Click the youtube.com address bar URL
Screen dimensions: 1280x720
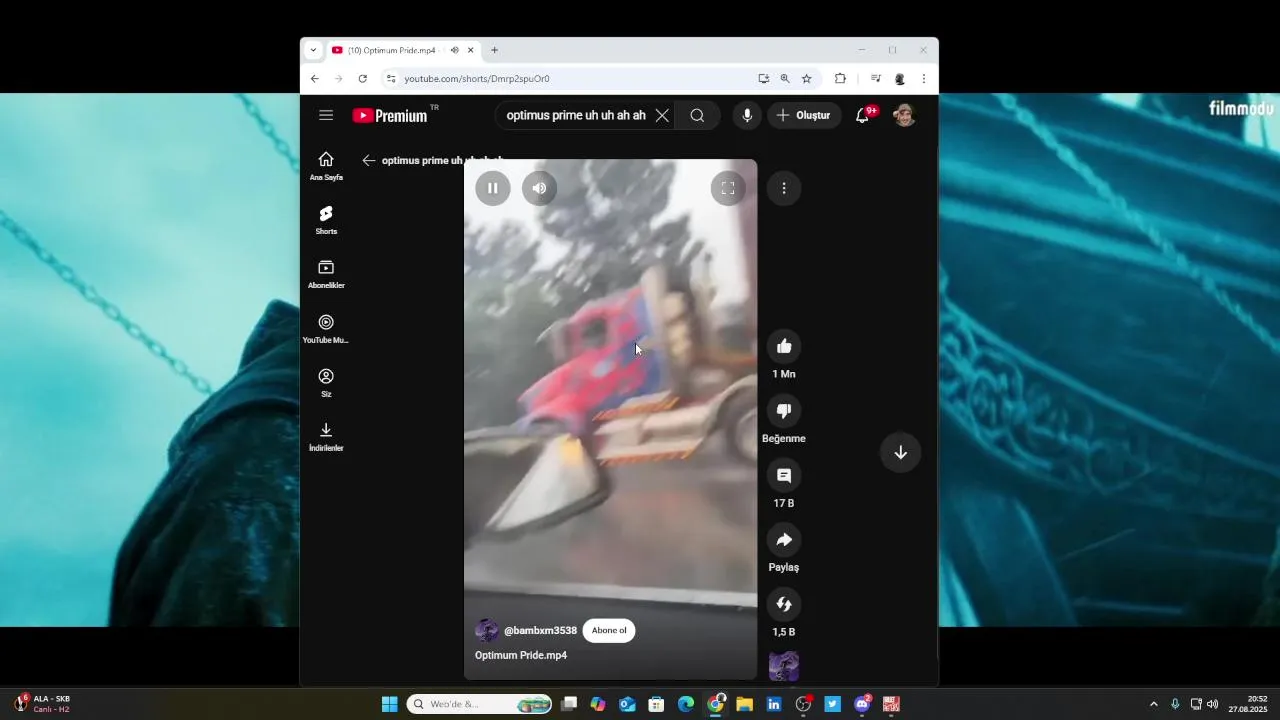click(477, 78)
